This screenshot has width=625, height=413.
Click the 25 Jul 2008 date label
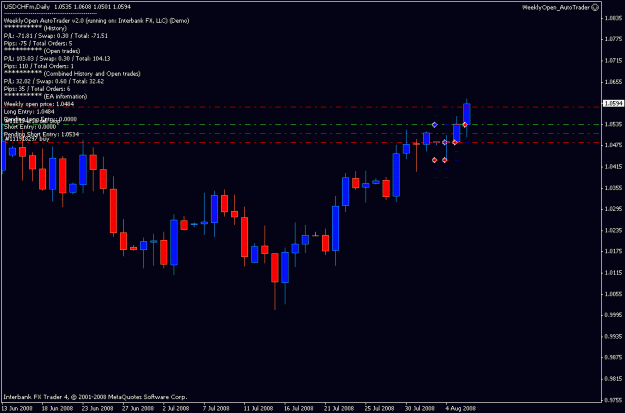point(380,409)
